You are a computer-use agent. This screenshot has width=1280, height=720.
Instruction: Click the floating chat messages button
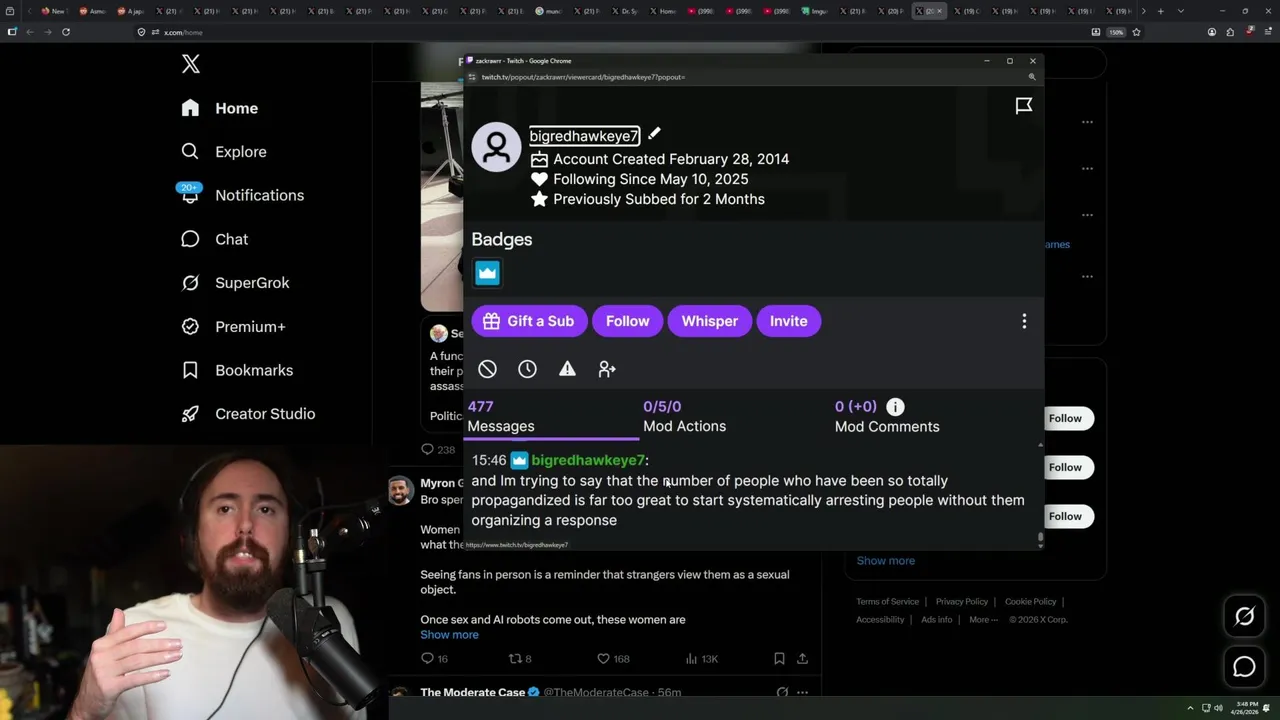pyautogui.click(x=1244, y=667)
